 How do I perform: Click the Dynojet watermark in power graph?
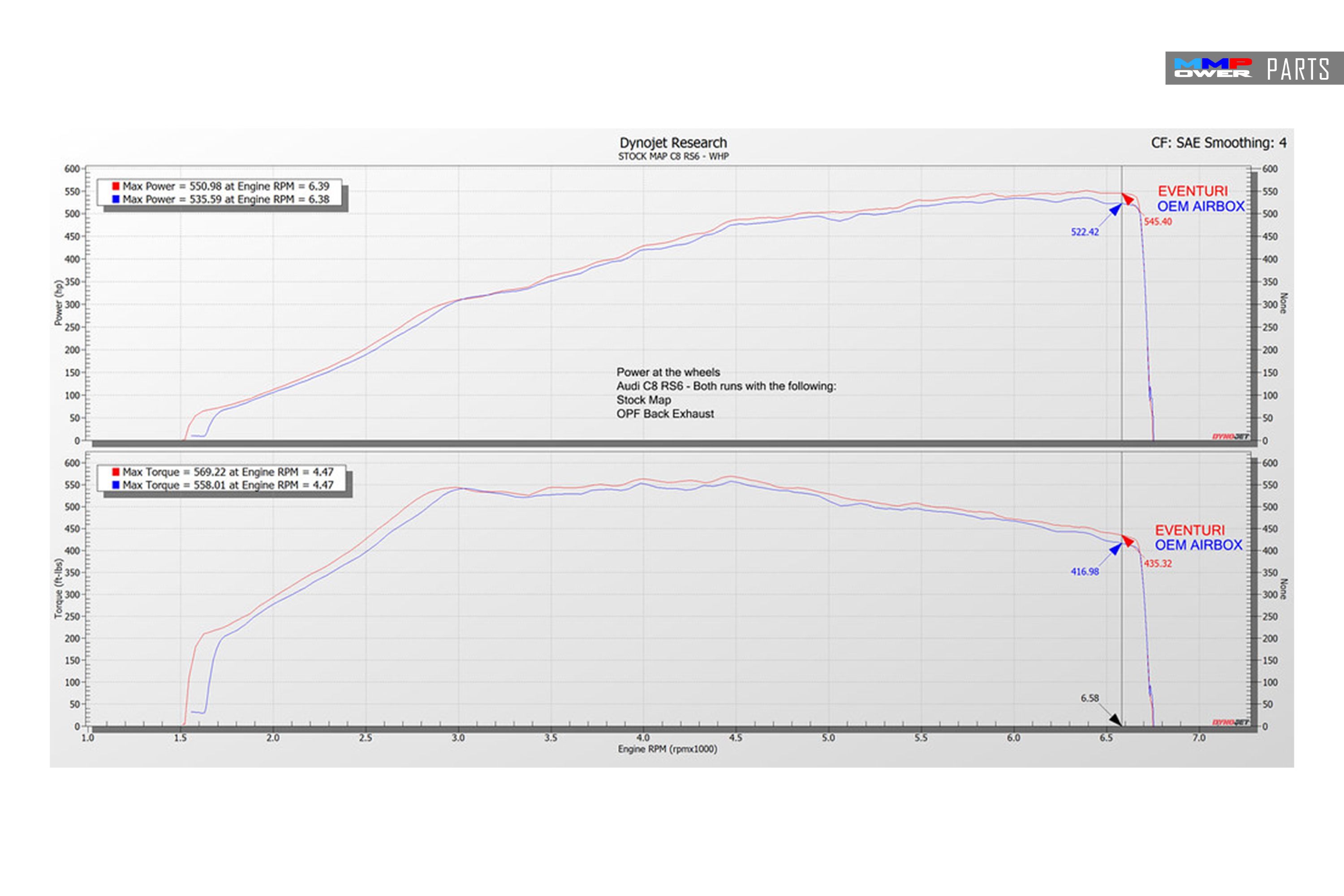coord(1230,436)
